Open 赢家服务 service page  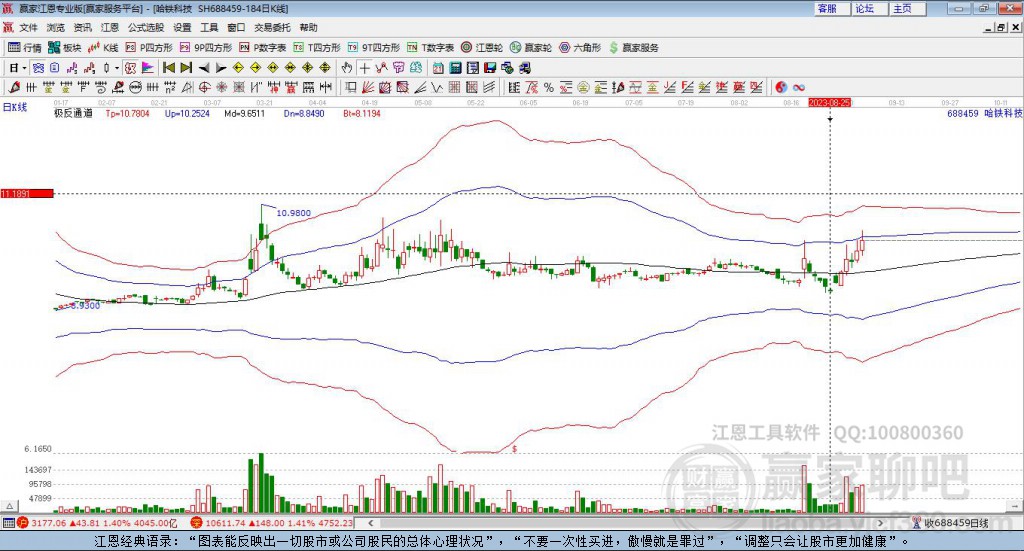point(634,48)
